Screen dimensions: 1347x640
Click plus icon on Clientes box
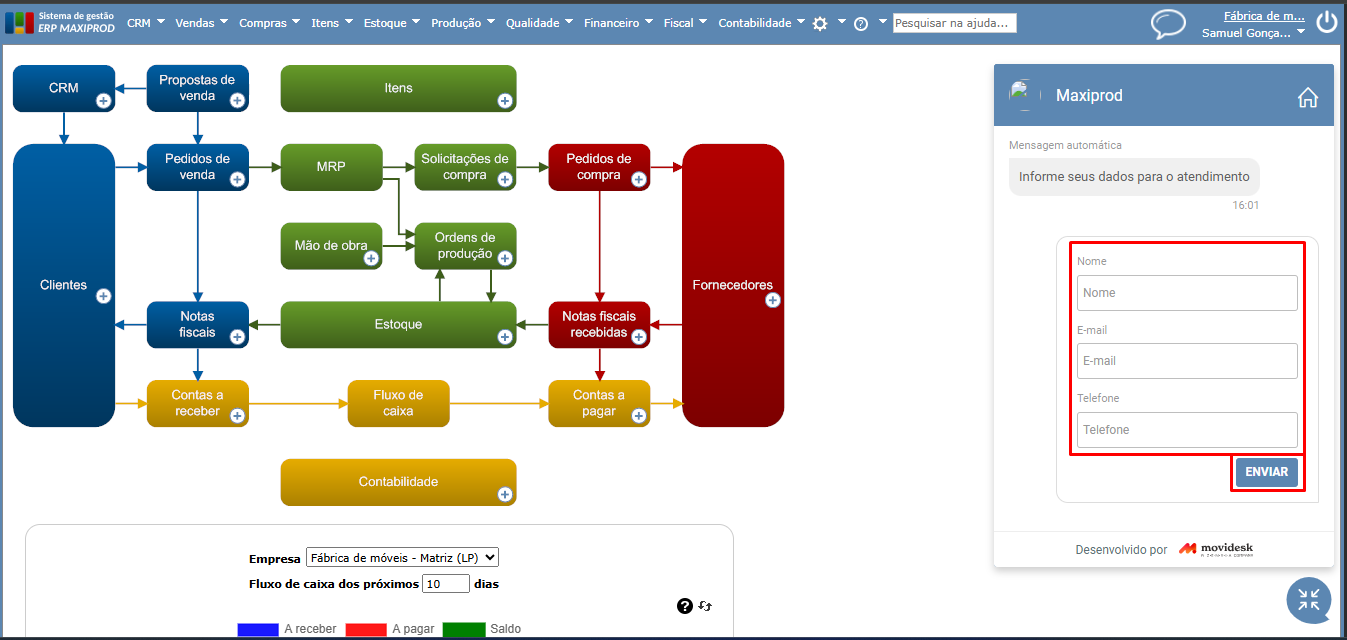tap(103, 296)
